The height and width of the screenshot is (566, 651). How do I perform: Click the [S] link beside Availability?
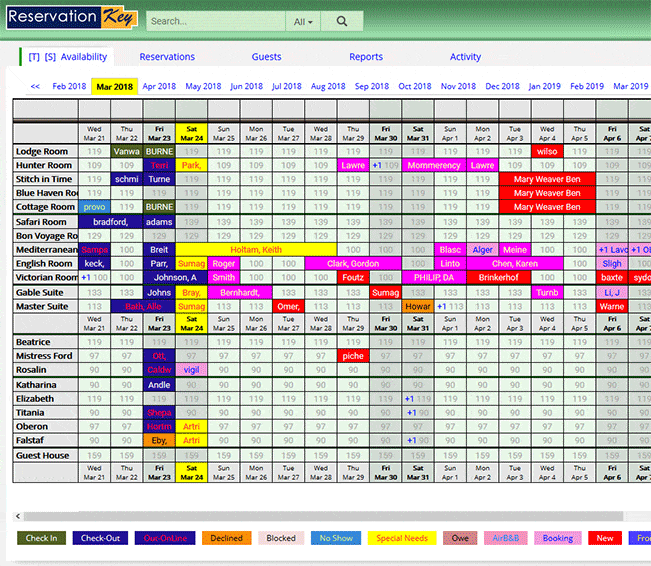pyautogui.click(x=50, y=57)
